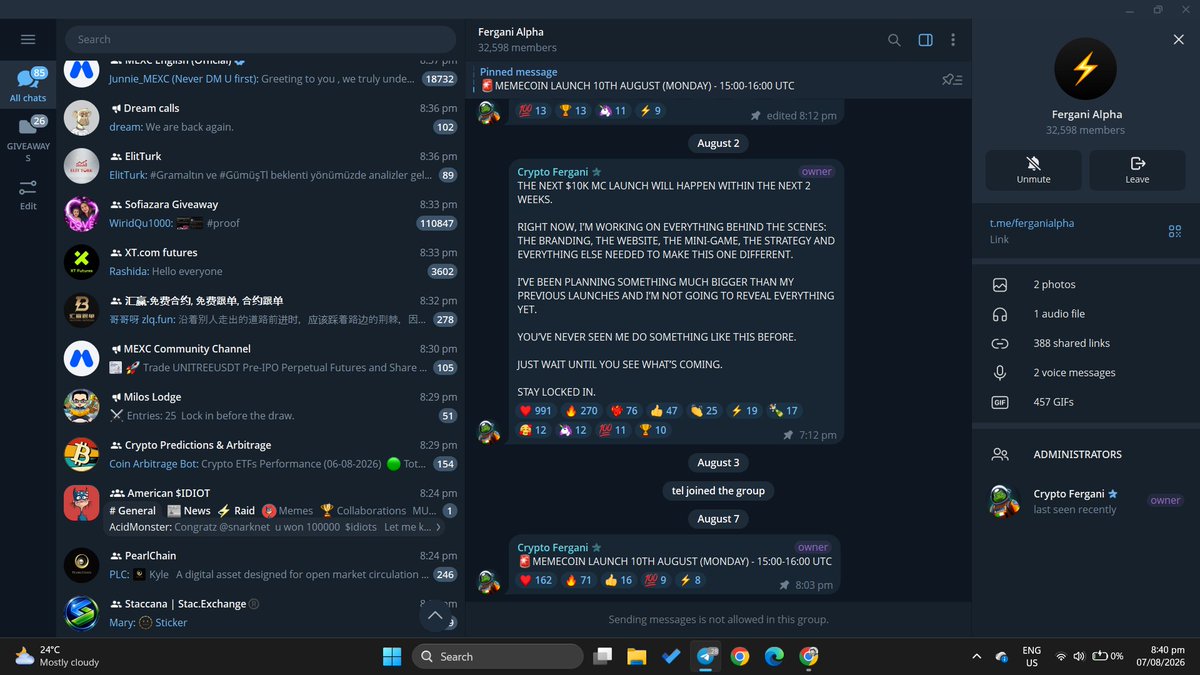This screenshot has height=675, width=1200.
Task: Show hidden system tray icons
Action: pyautogui.click(x=976, y=656)
